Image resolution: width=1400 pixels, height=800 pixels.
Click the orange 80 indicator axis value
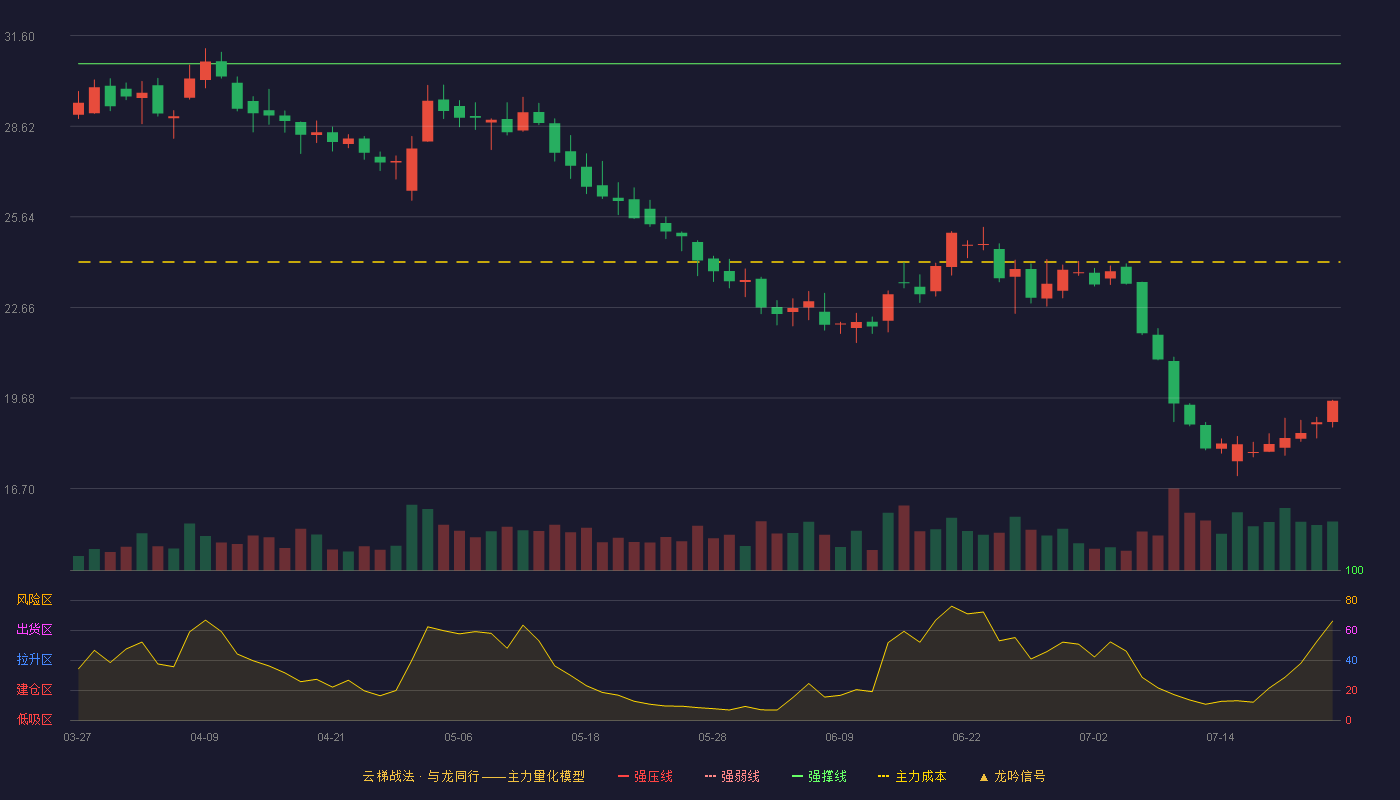pos(1351,600)
